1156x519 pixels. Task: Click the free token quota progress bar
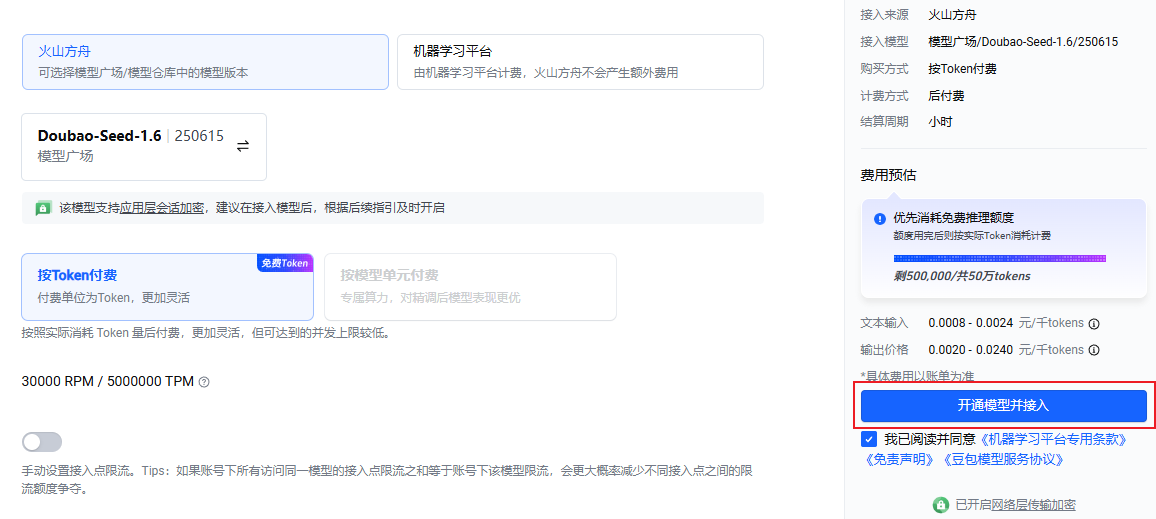pyautogui.click(x=1000, y=259)
